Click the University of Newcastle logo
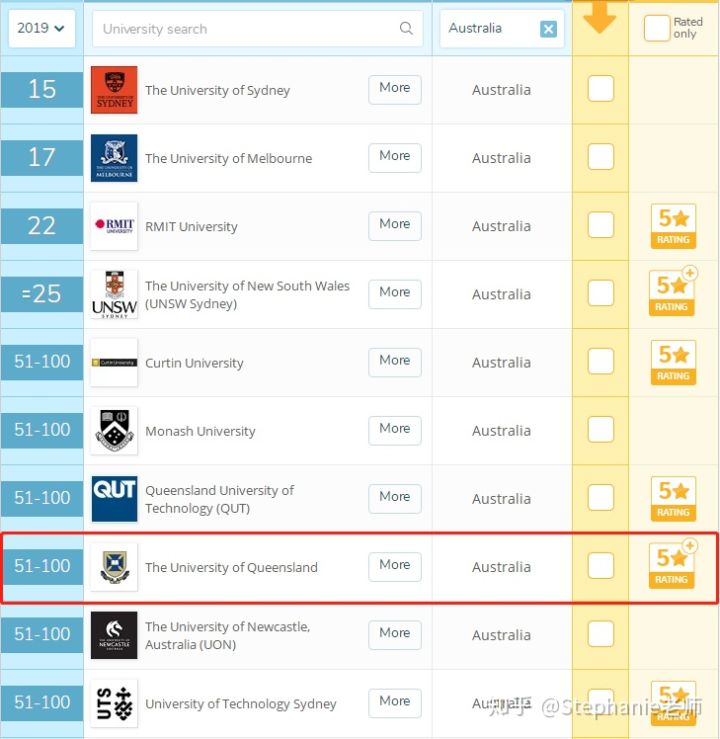 pos(114,635)
